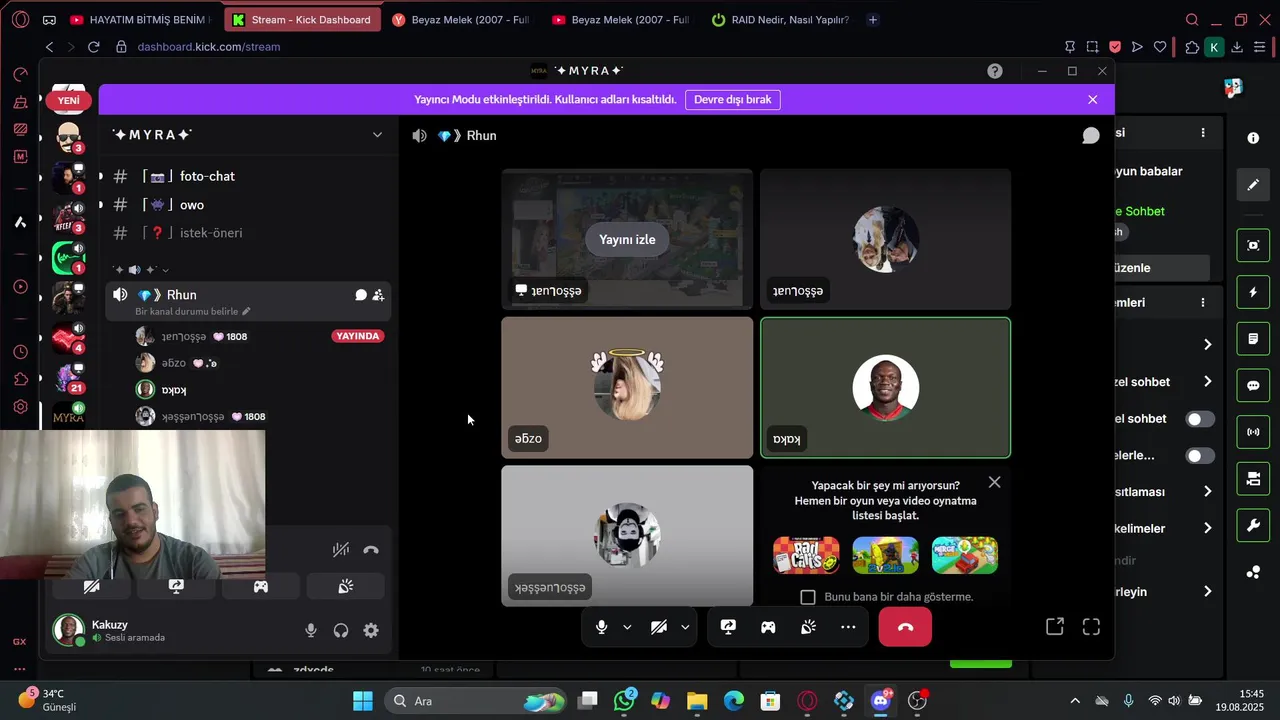Start an activity with the gamepad icon
1280x720 pixels.
tap(768, 627)
